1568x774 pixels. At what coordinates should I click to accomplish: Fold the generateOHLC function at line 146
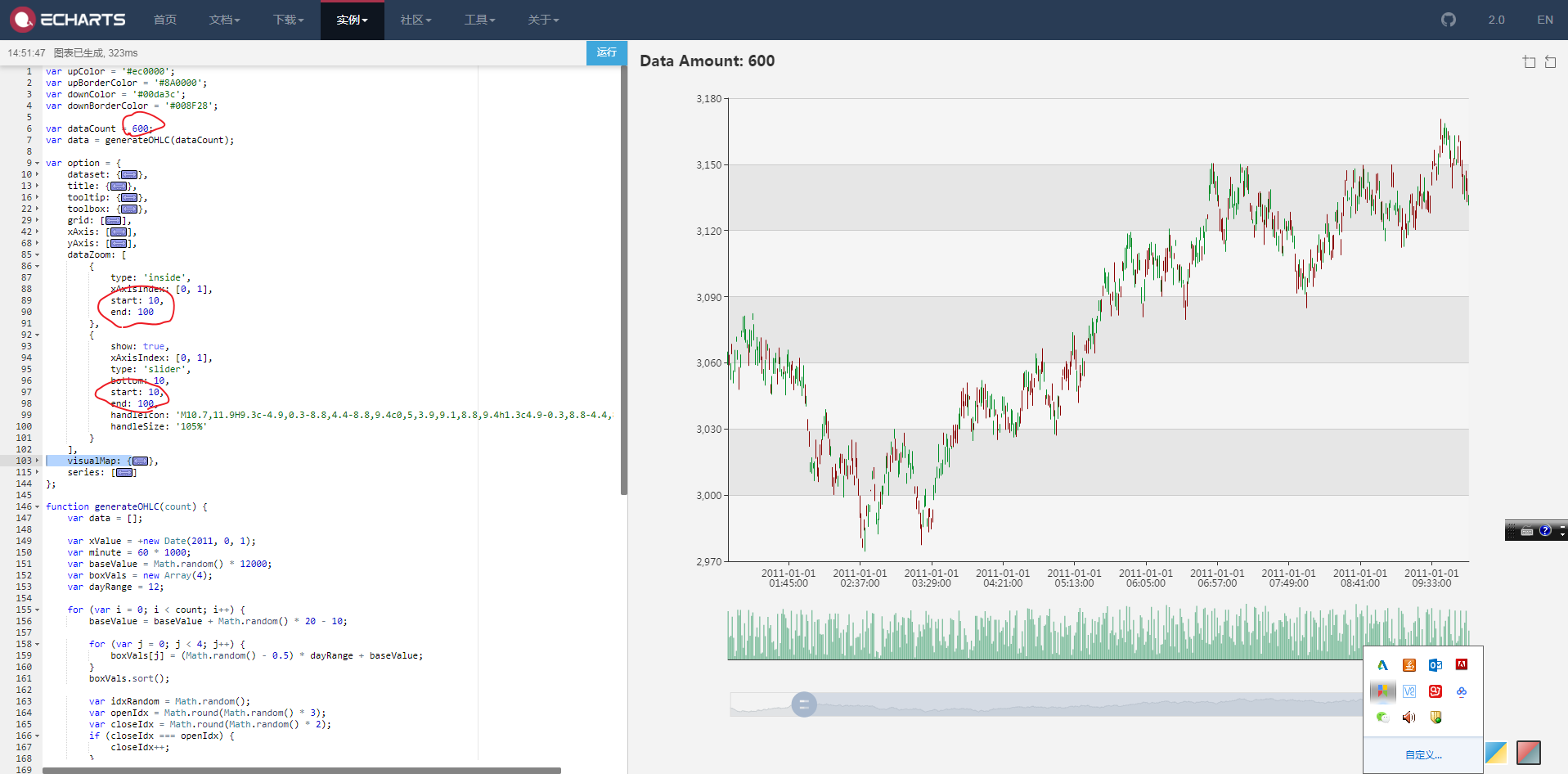point(36,506)
